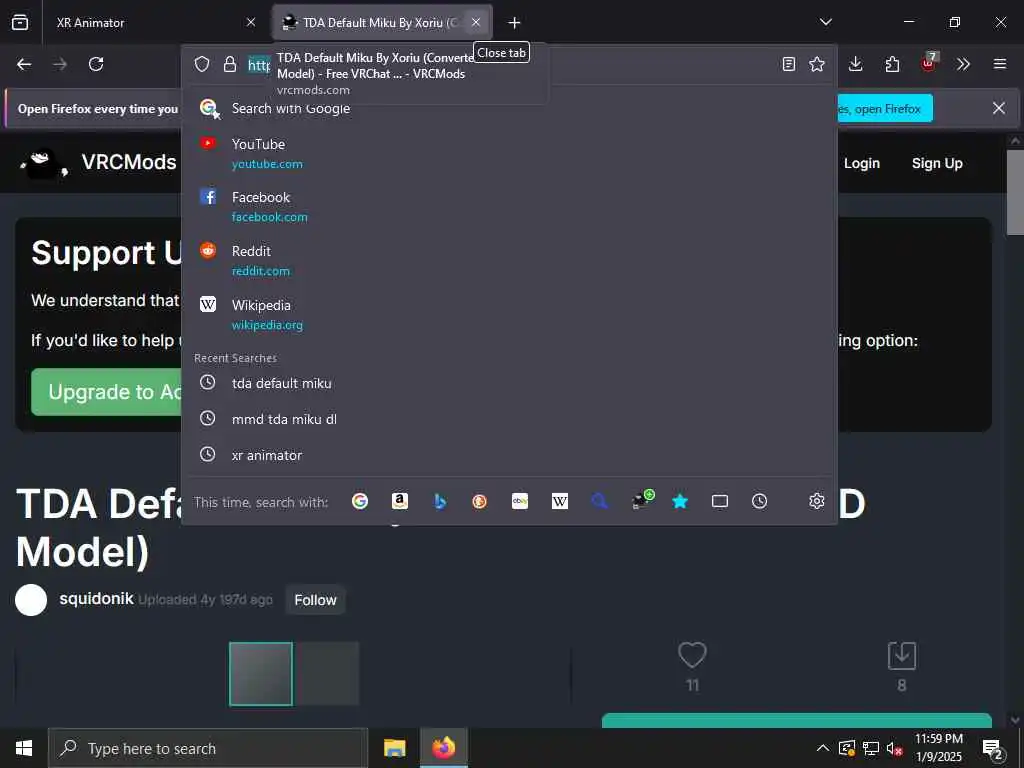Search with Wikipedia one-off icon
Screen dimensions: 1024x768
tap(560, 501)
